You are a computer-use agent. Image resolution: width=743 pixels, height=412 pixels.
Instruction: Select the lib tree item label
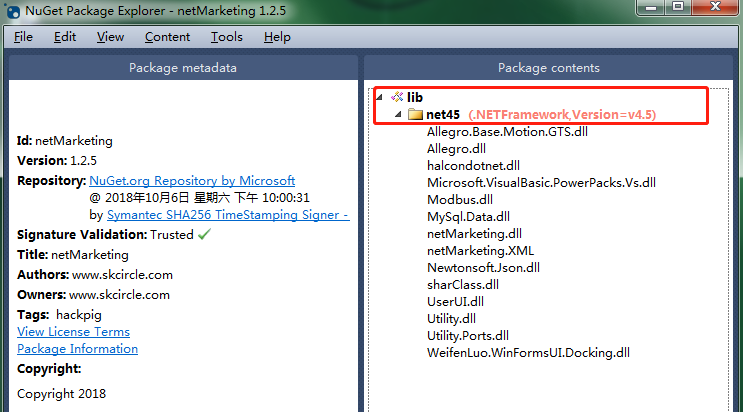point(415,97)
